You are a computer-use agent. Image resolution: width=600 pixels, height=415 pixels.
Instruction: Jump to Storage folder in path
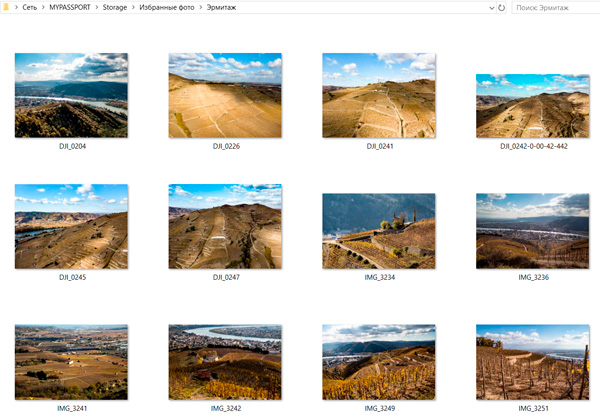coord(115,8)
